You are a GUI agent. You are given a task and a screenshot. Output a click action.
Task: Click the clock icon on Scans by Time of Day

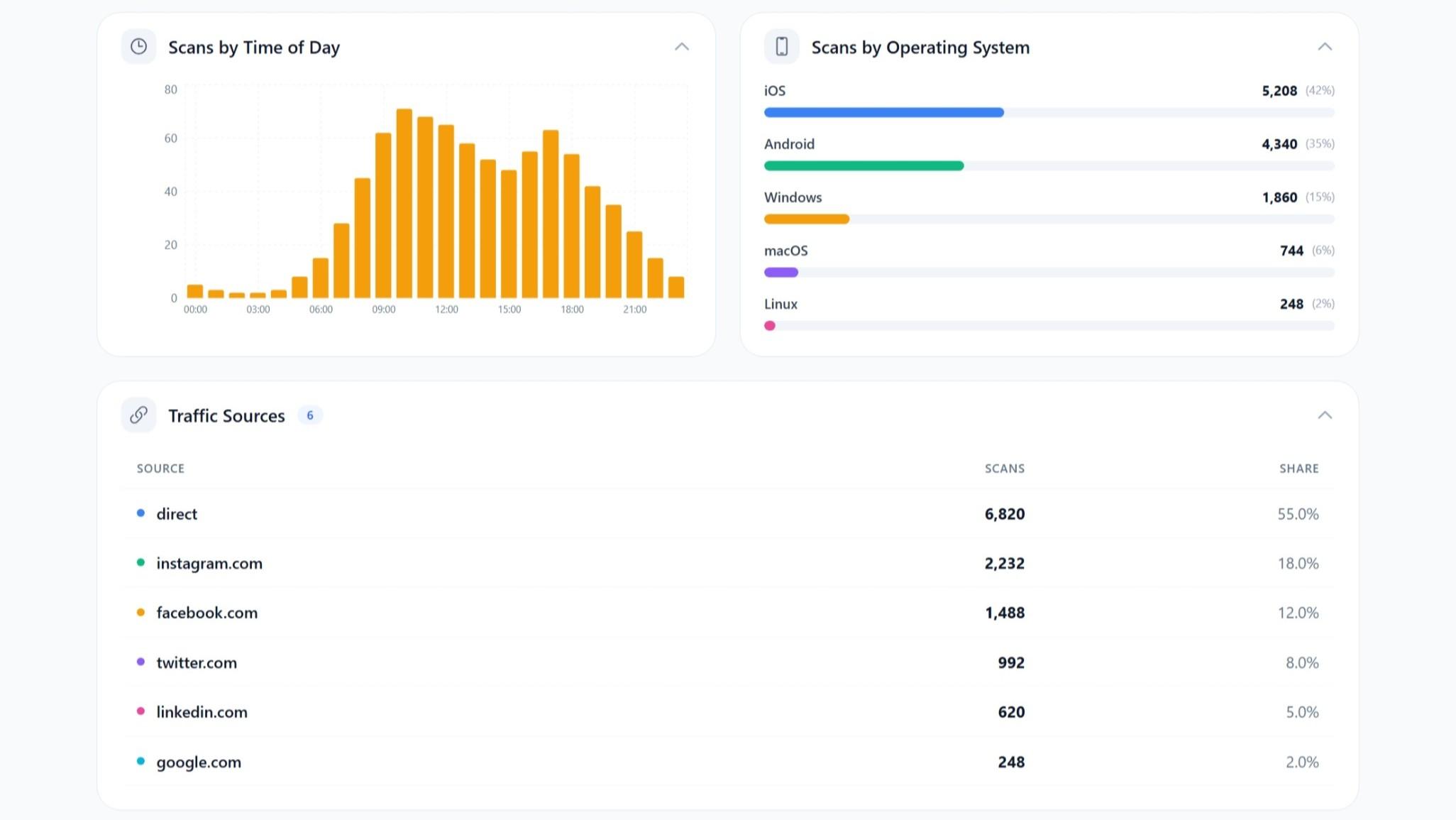(x=138, y=46)
